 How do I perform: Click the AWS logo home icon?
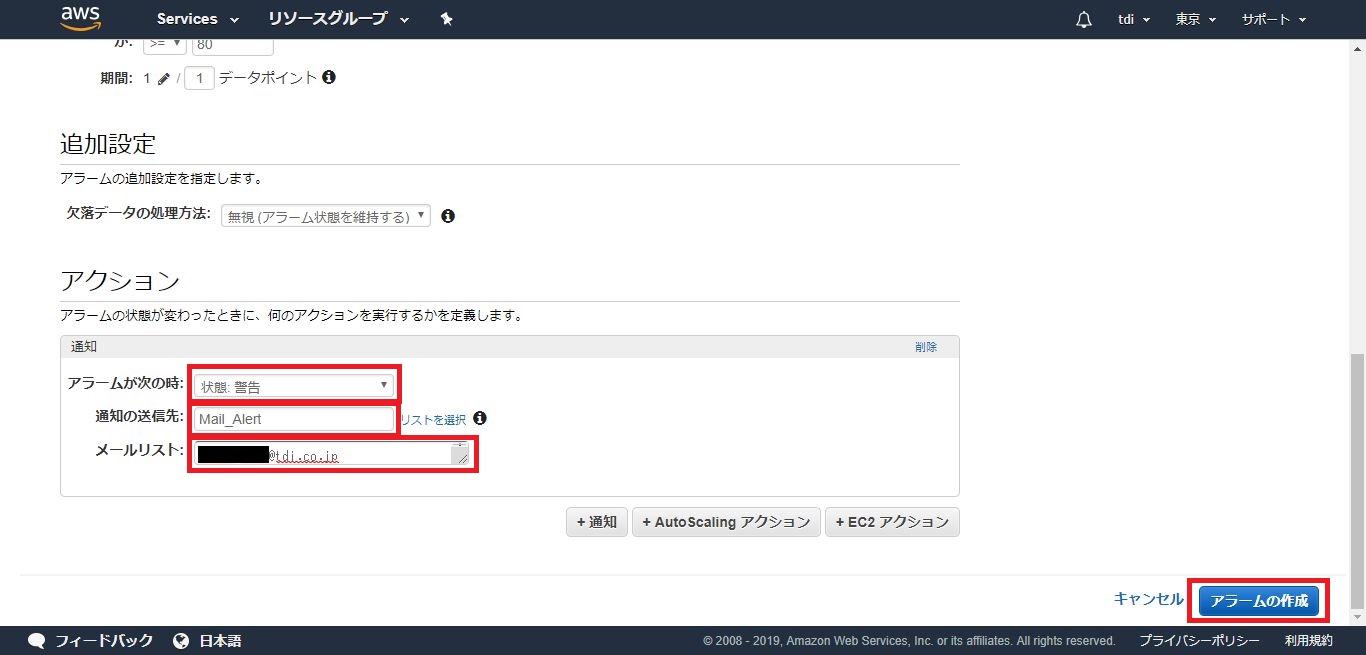click(x=81, y=18)
